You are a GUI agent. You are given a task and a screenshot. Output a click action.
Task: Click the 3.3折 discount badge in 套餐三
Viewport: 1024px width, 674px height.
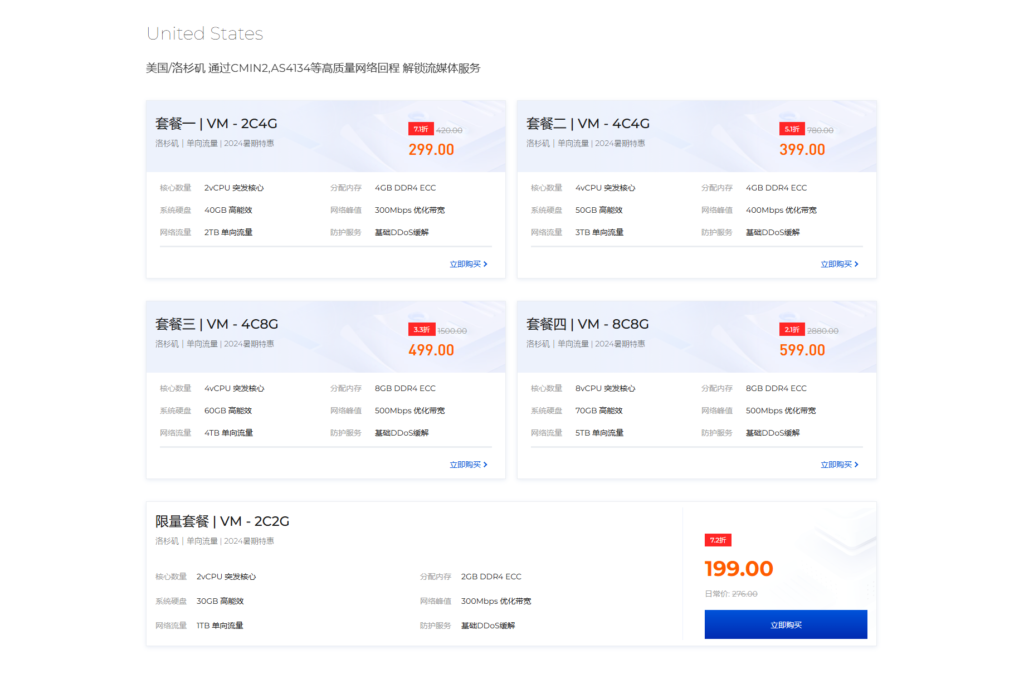(421, 330)
